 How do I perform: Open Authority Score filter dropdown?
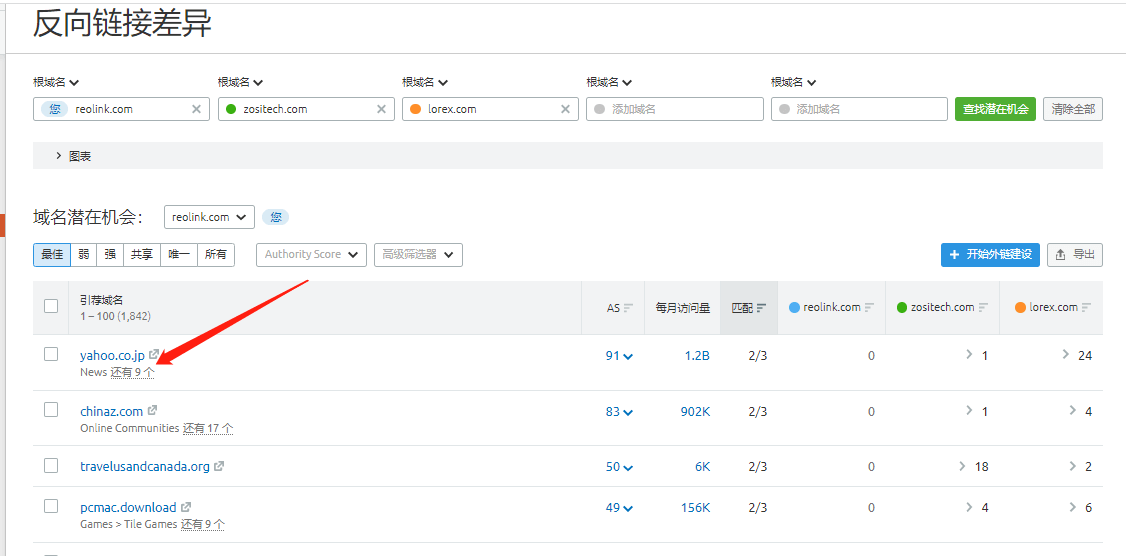[311, 255]
